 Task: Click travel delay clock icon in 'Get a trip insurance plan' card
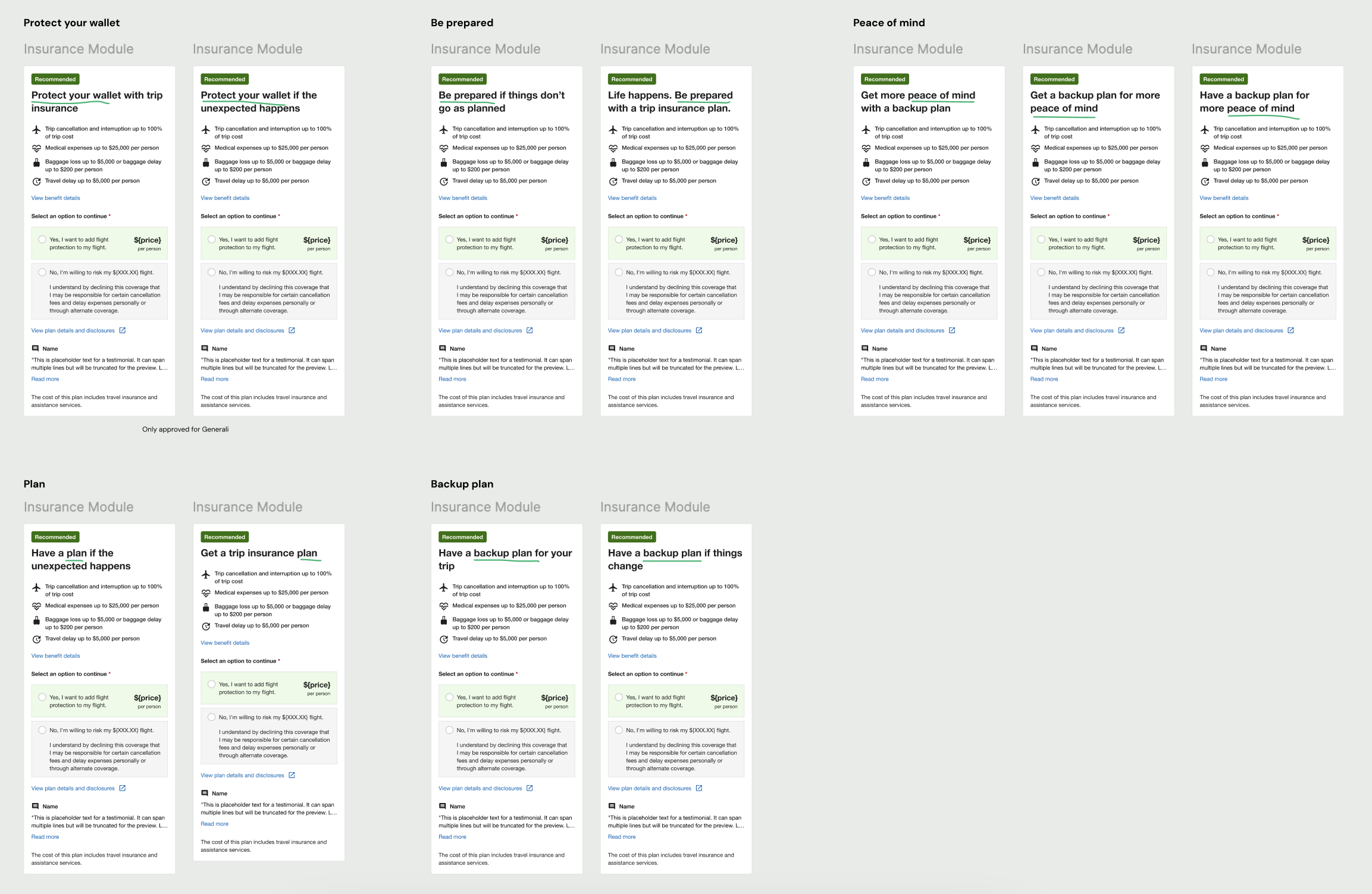[x=206, y=626]
